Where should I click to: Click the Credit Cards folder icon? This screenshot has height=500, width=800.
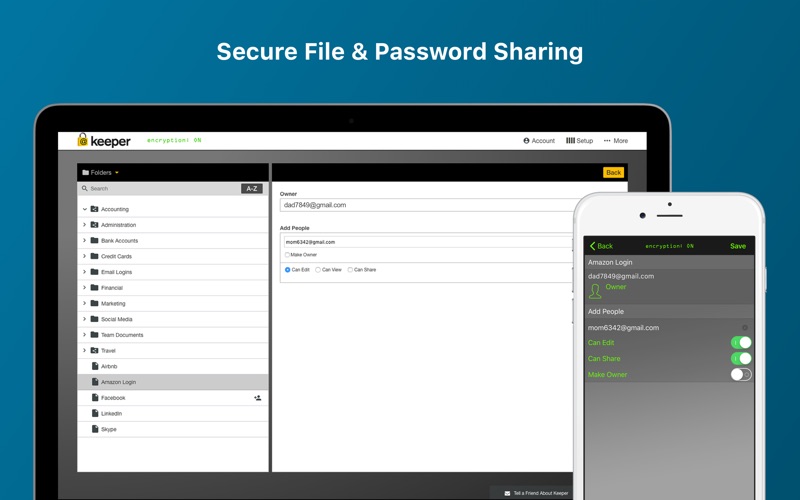click(94, 256)
